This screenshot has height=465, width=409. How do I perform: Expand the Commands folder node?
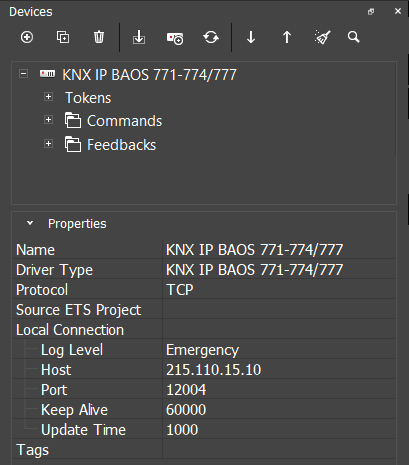pyautogui.click(x=48, y=120)
